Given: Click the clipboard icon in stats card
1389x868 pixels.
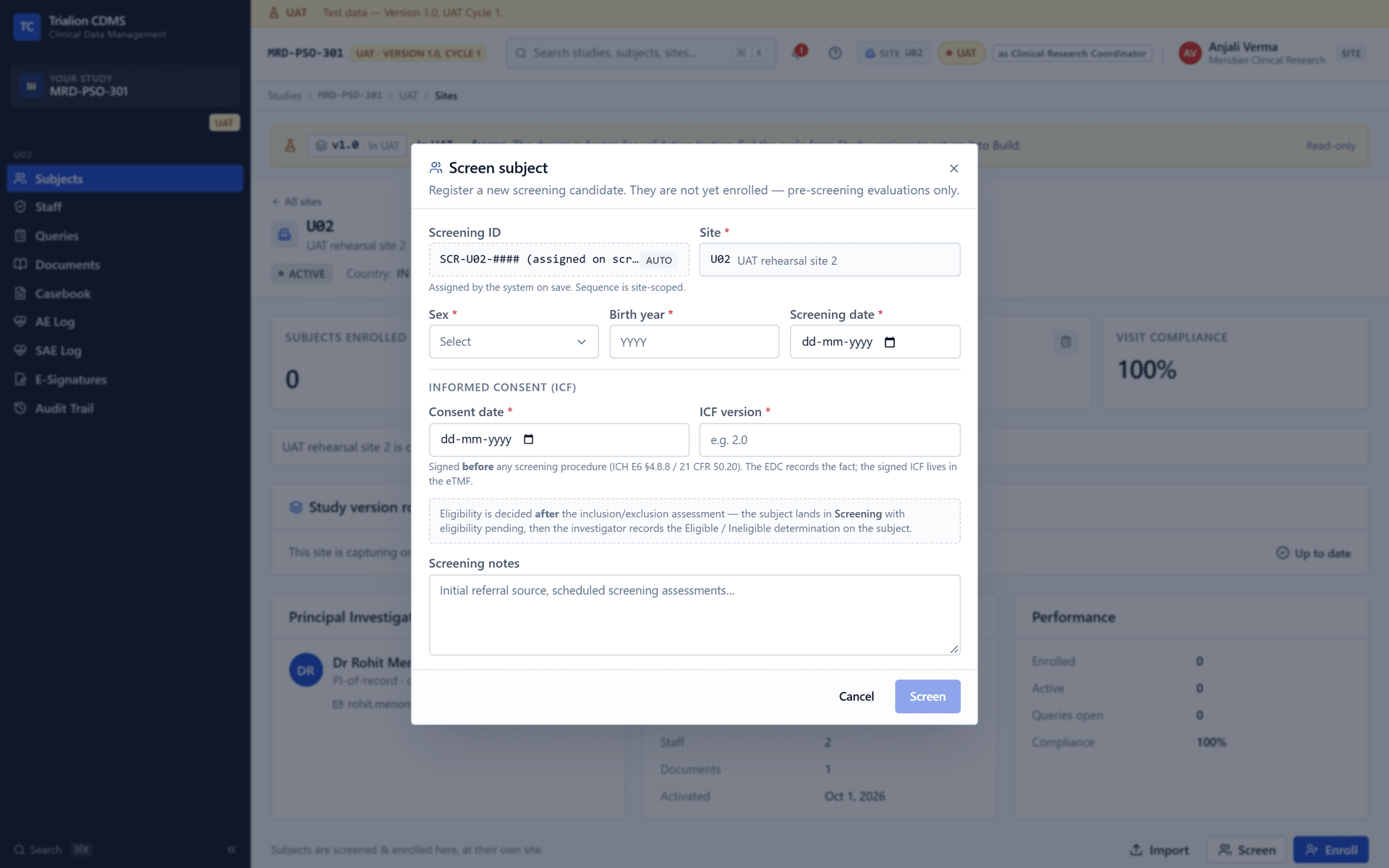Looking at the screenshot, I should coord(1066,341).
